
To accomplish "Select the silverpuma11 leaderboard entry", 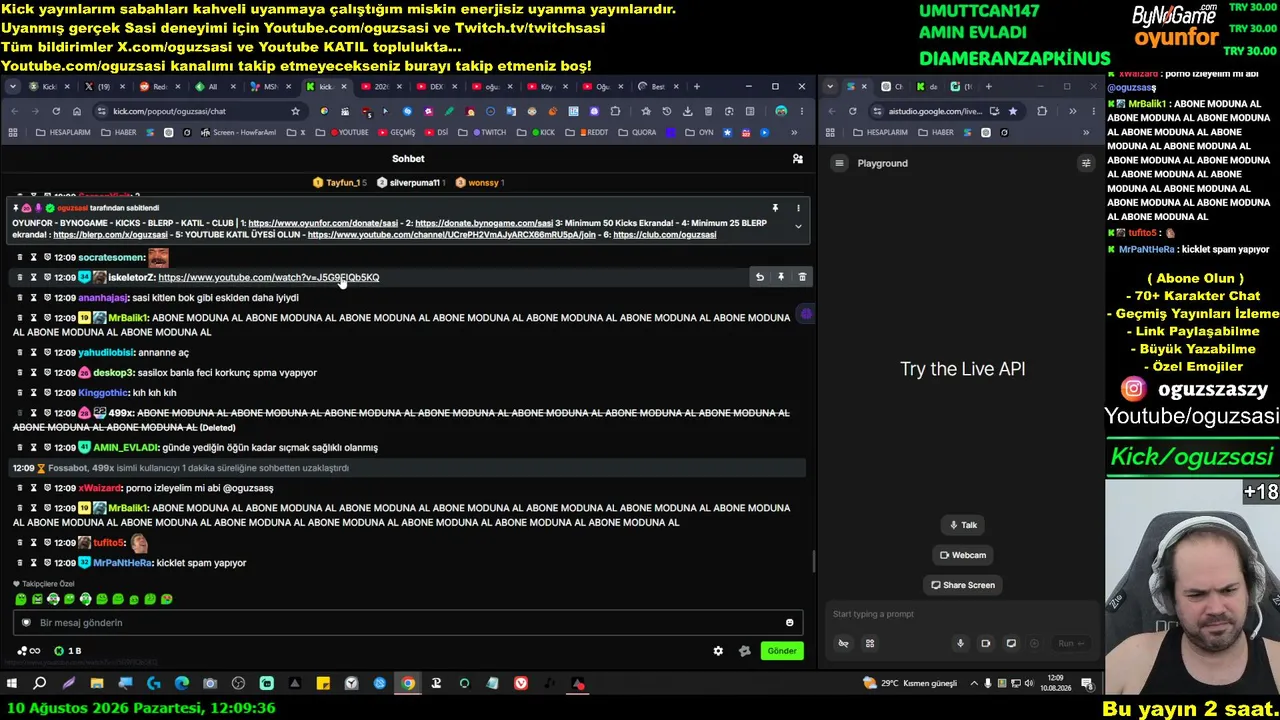I will [x=412, y=183].
